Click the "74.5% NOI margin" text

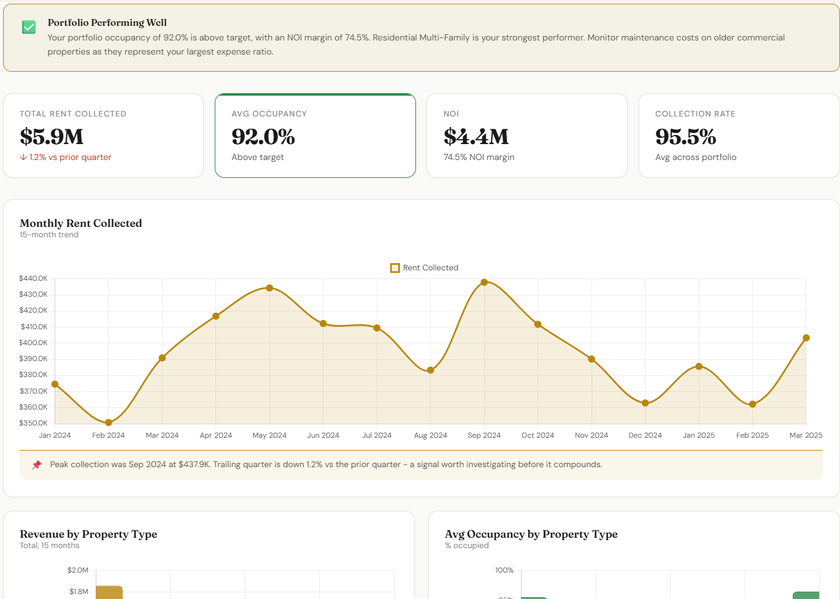[479, 157]
